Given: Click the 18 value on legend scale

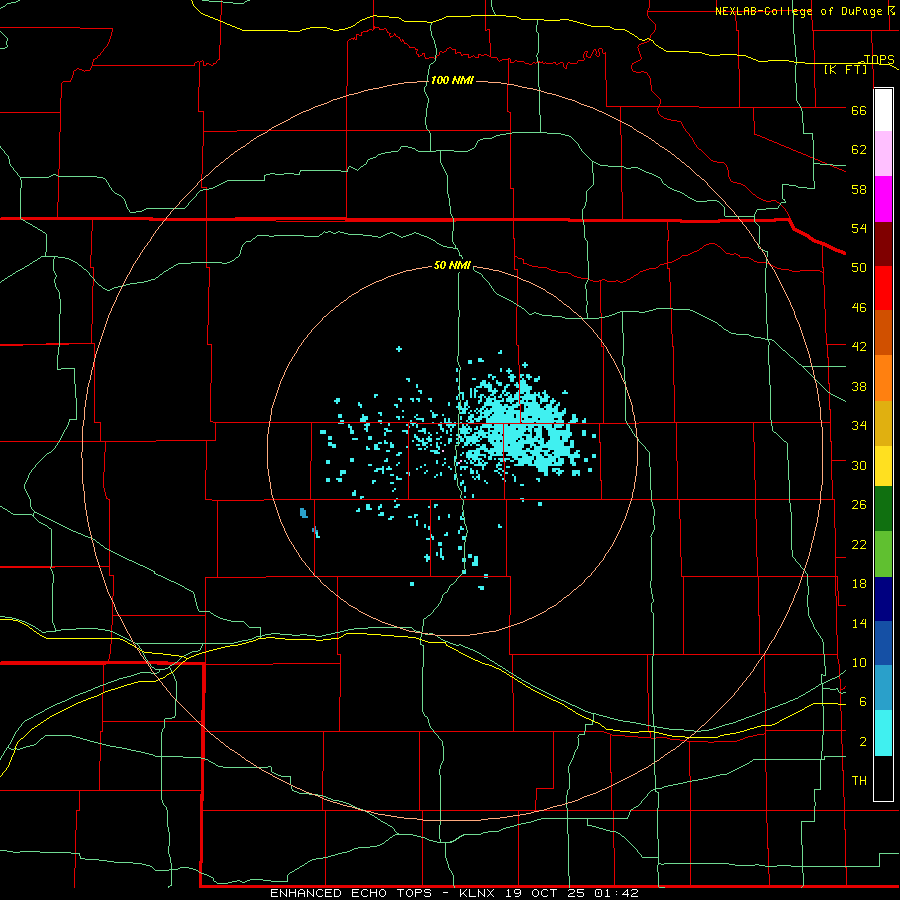Looking at the screenshot, I should coord(859,584).
